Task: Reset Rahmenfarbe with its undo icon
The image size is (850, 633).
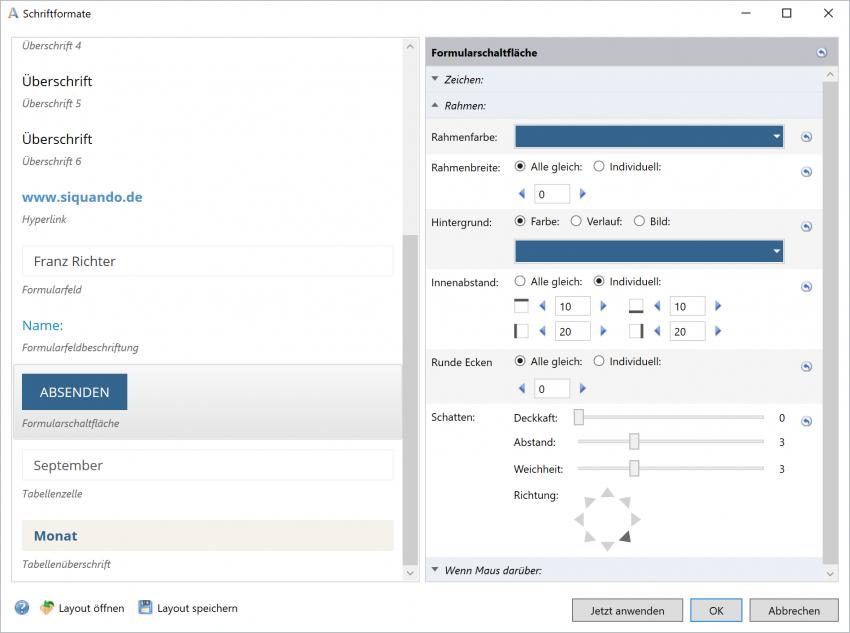Action: [806, 138]
